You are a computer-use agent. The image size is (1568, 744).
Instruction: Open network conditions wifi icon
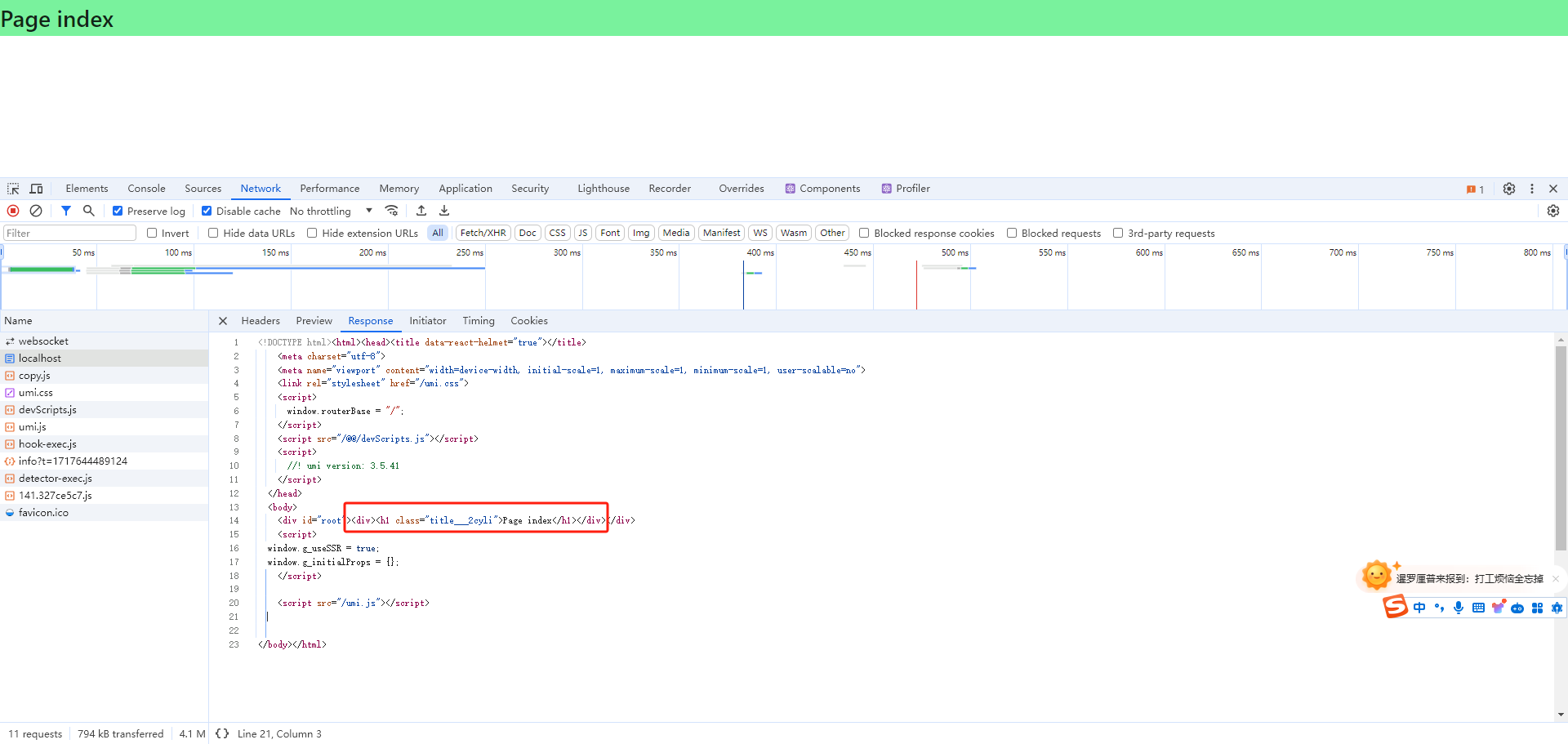392,211
